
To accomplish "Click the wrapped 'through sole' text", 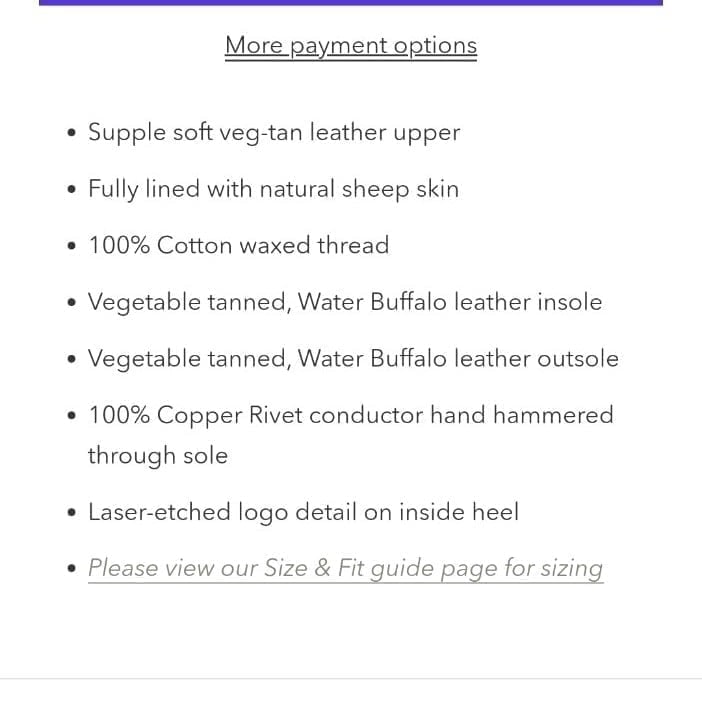I will [158, 456].
